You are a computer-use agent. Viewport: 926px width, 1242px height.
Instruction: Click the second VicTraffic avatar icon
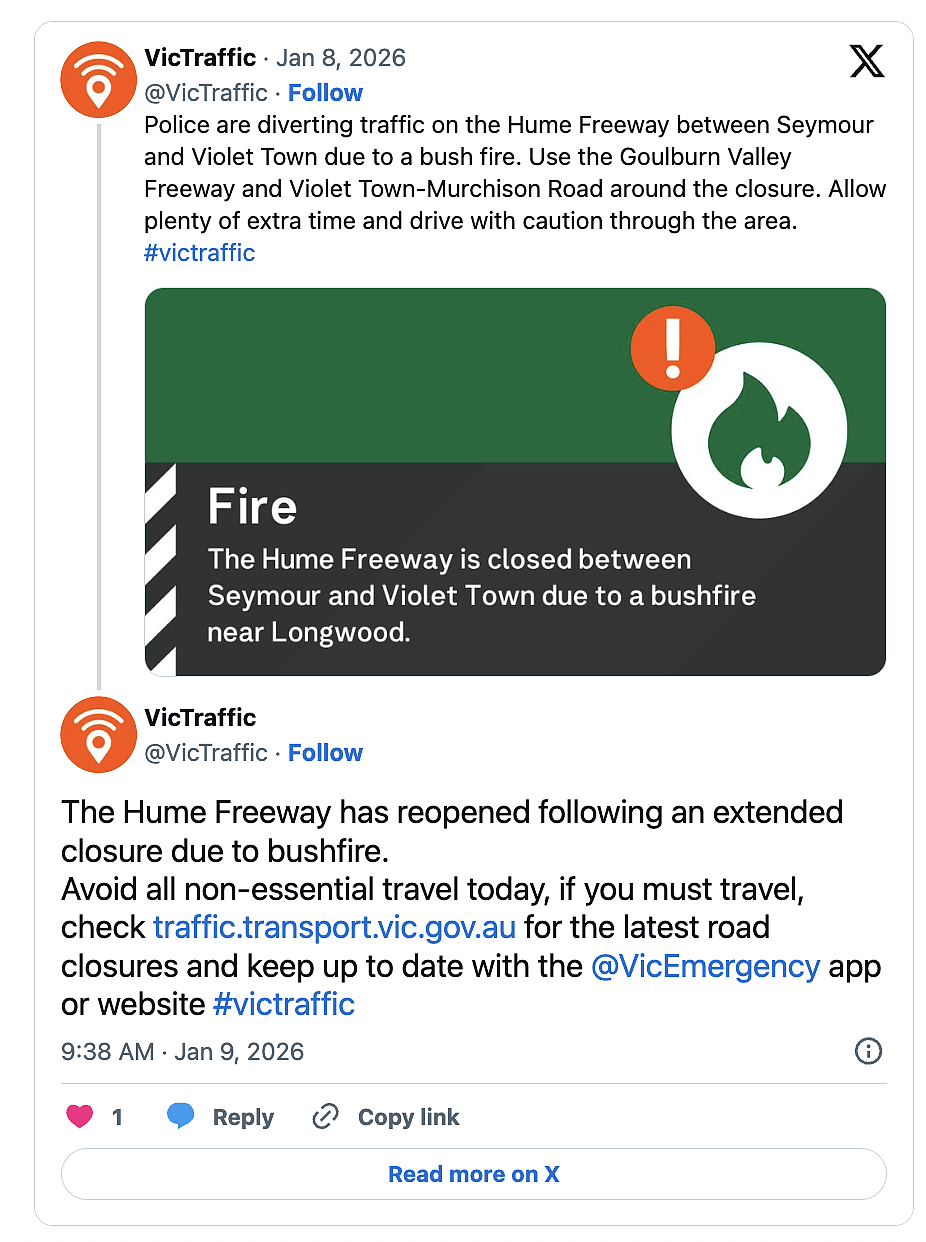coord(98,735)
